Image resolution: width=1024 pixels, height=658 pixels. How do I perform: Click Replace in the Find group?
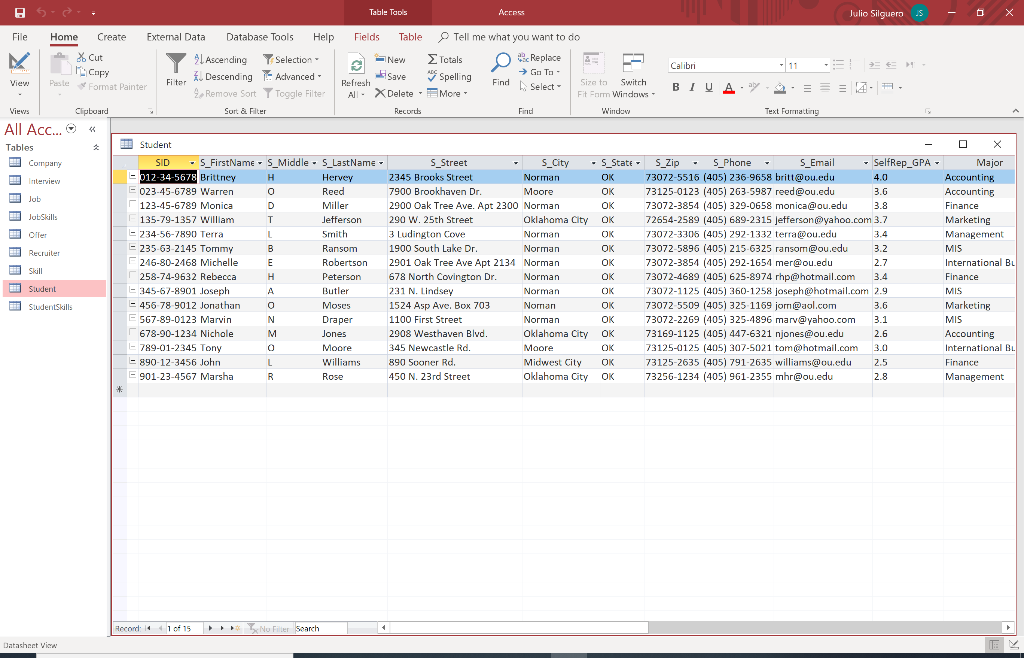click(x=543, y=59)
